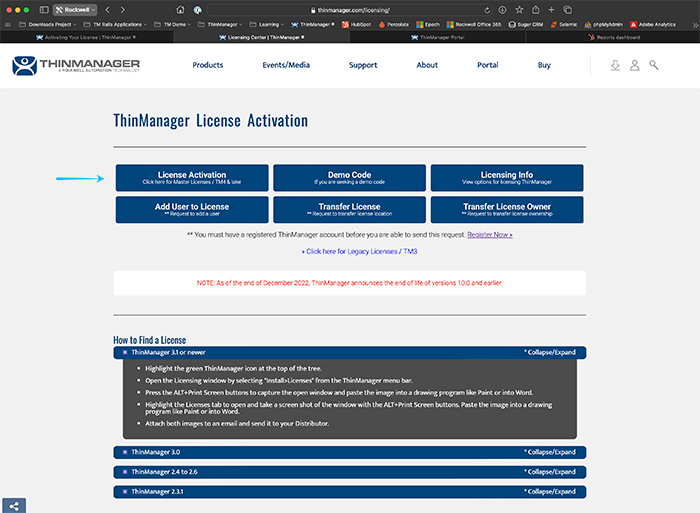Show the tab overview icon

[568, 9]
